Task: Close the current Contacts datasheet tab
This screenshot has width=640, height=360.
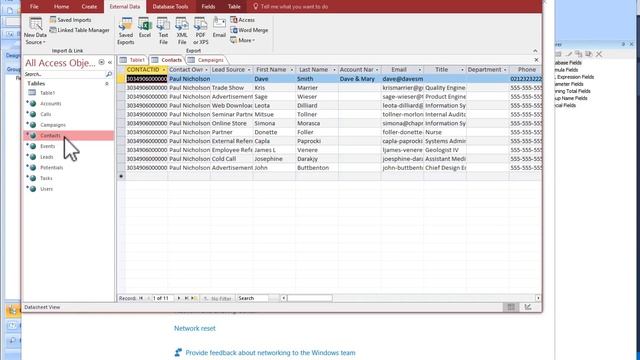Action: pyautogui.click(x=536, y=60)
